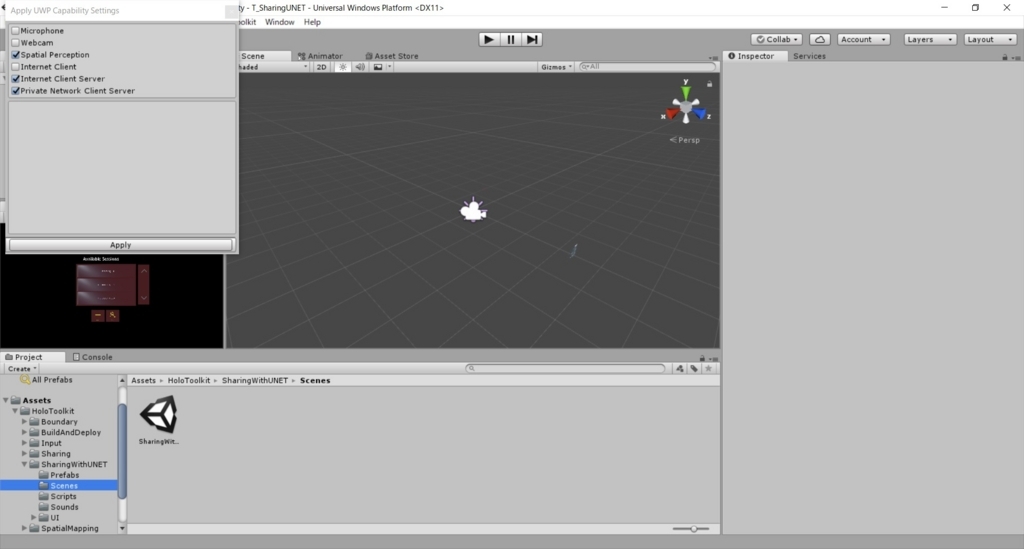Click the green Y axis gizmo cone
This screenshot has width=1024, height=549.
tap(686, 92)
